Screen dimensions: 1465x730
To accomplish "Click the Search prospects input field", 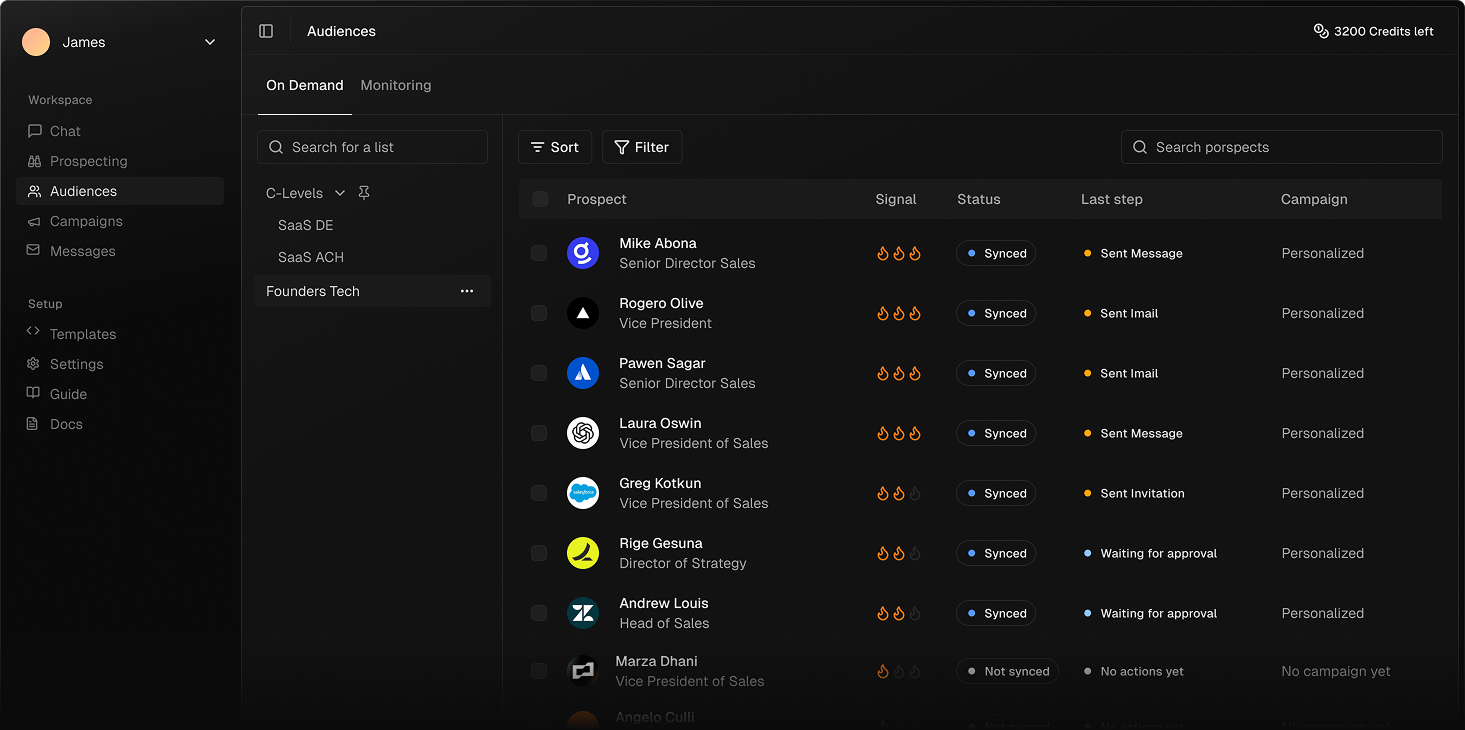I will 1281,147.
